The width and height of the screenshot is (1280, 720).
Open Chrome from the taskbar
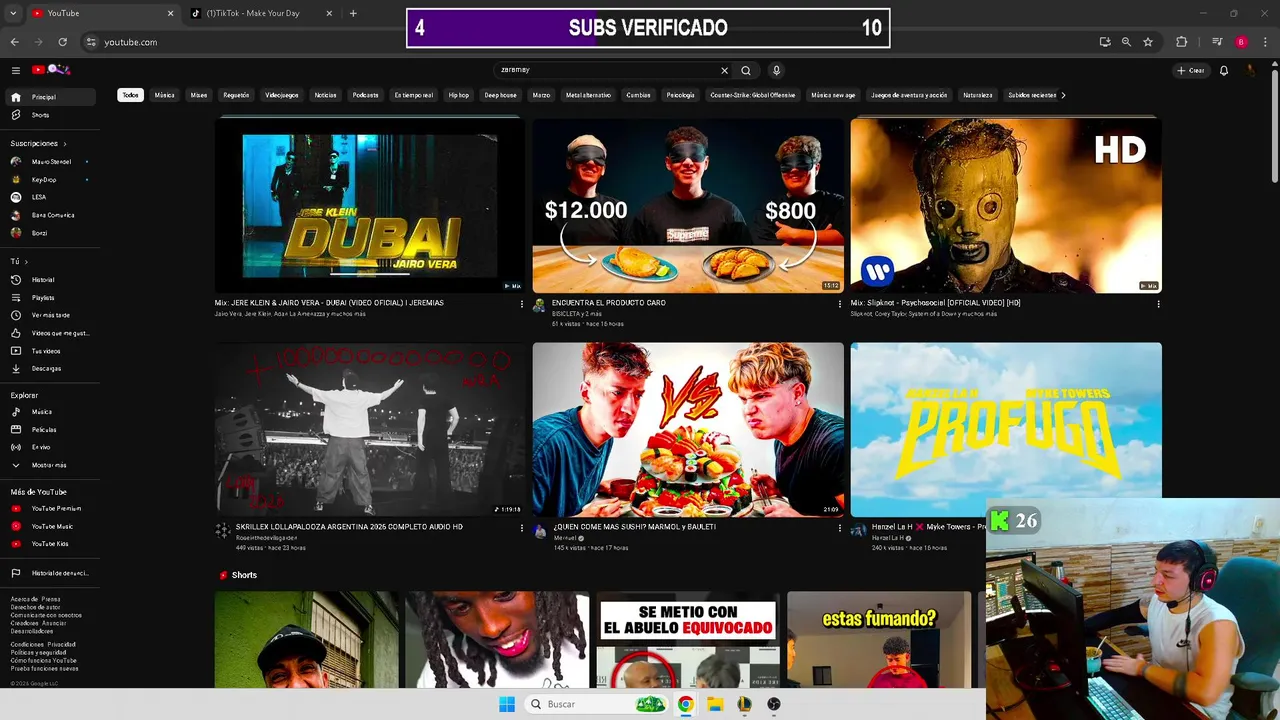click(685, 704)
